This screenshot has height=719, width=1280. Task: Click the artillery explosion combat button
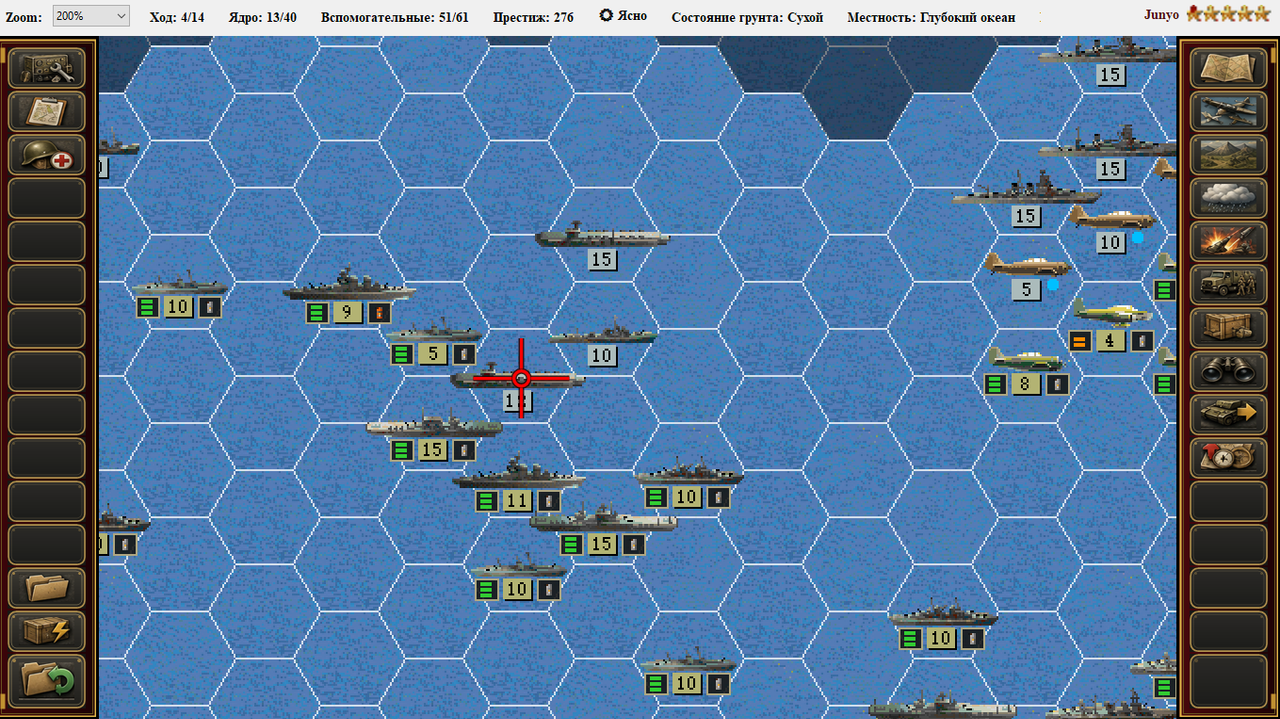coord(1227,242)
